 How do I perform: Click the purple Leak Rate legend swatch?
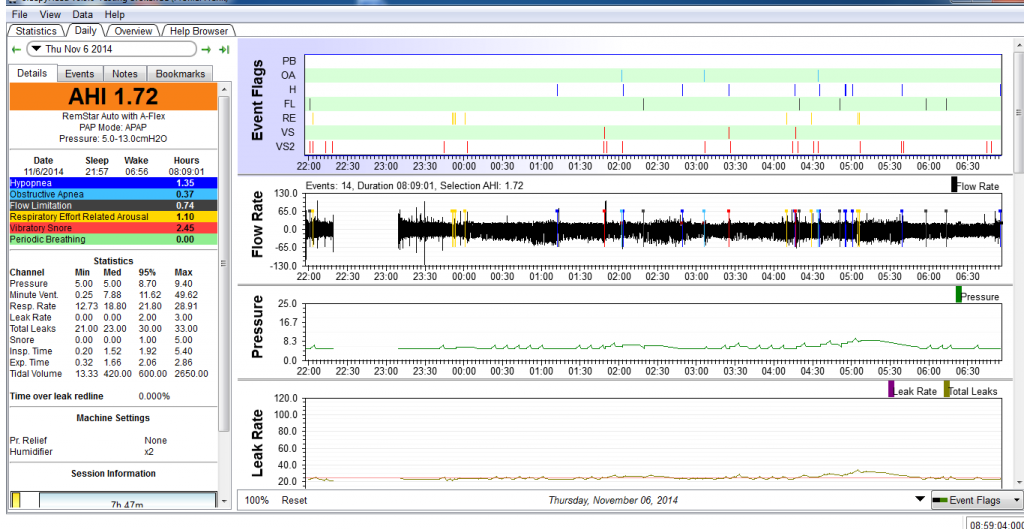point(891,389)
